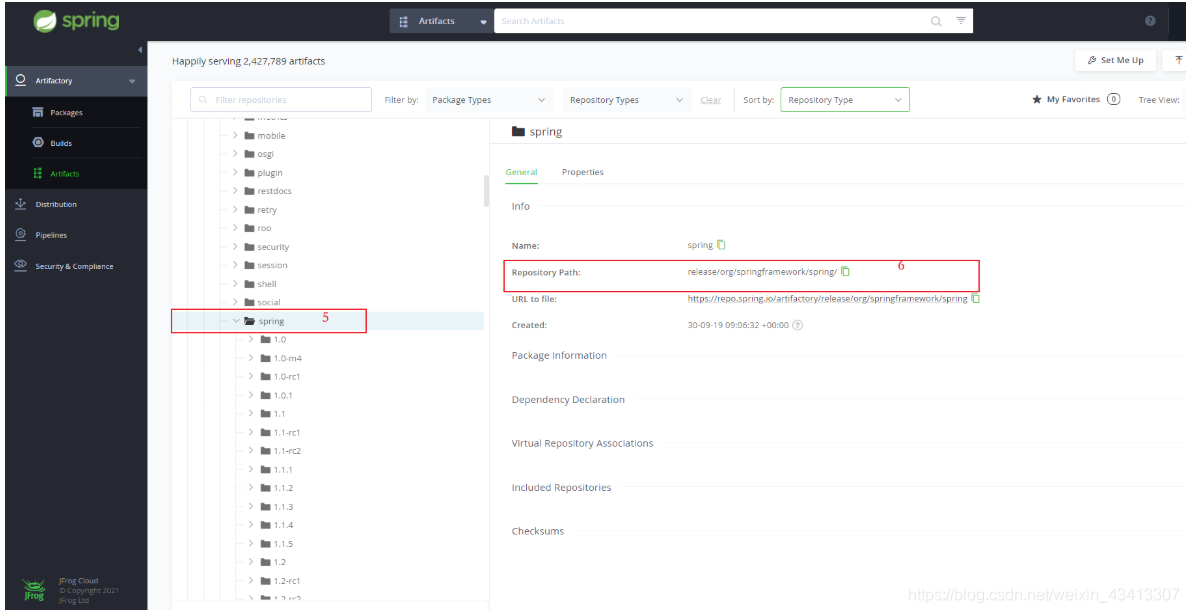Image resolution: width=1189 pixels, height=613 pixels.
Task: Open Repository Types filter dropdown
Action: (626, 100)
